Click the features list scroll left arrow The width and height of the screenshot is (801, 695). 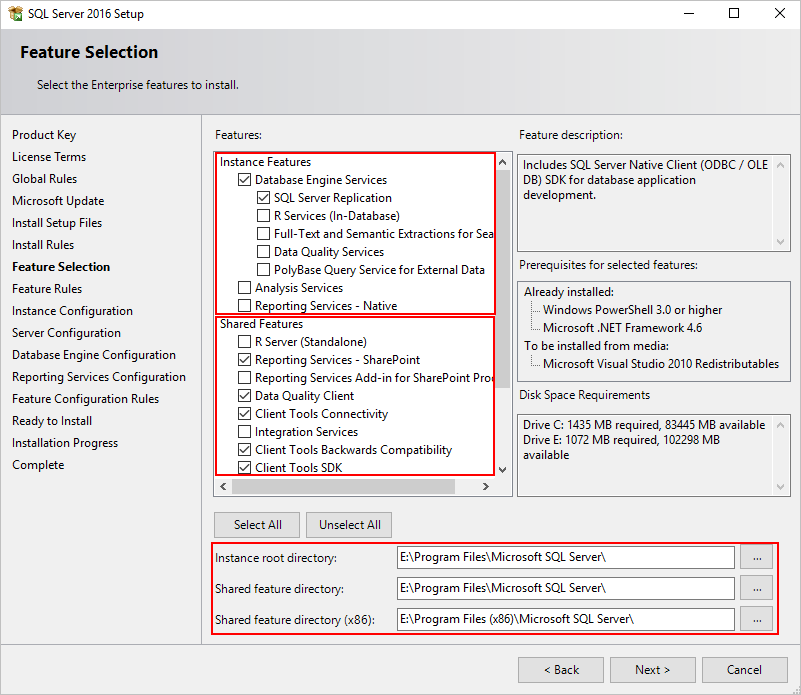pos(223,486)
